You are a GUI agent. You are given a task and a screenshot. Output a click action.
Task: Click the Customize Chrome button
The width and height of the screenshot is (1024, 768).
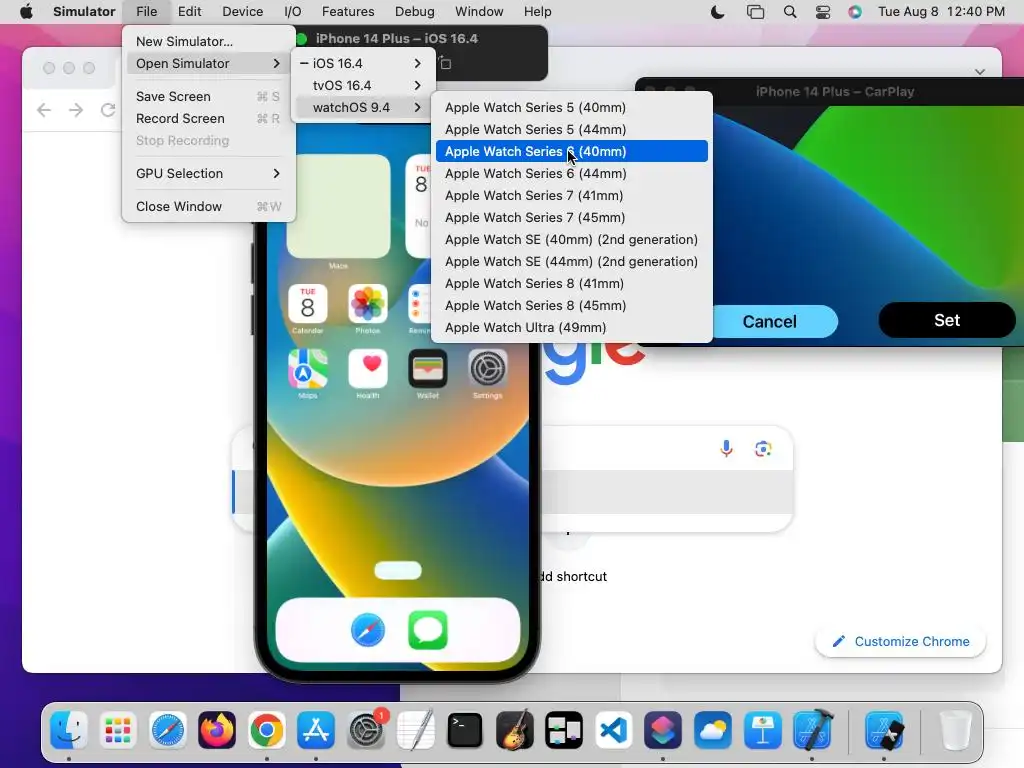point(901,641)
